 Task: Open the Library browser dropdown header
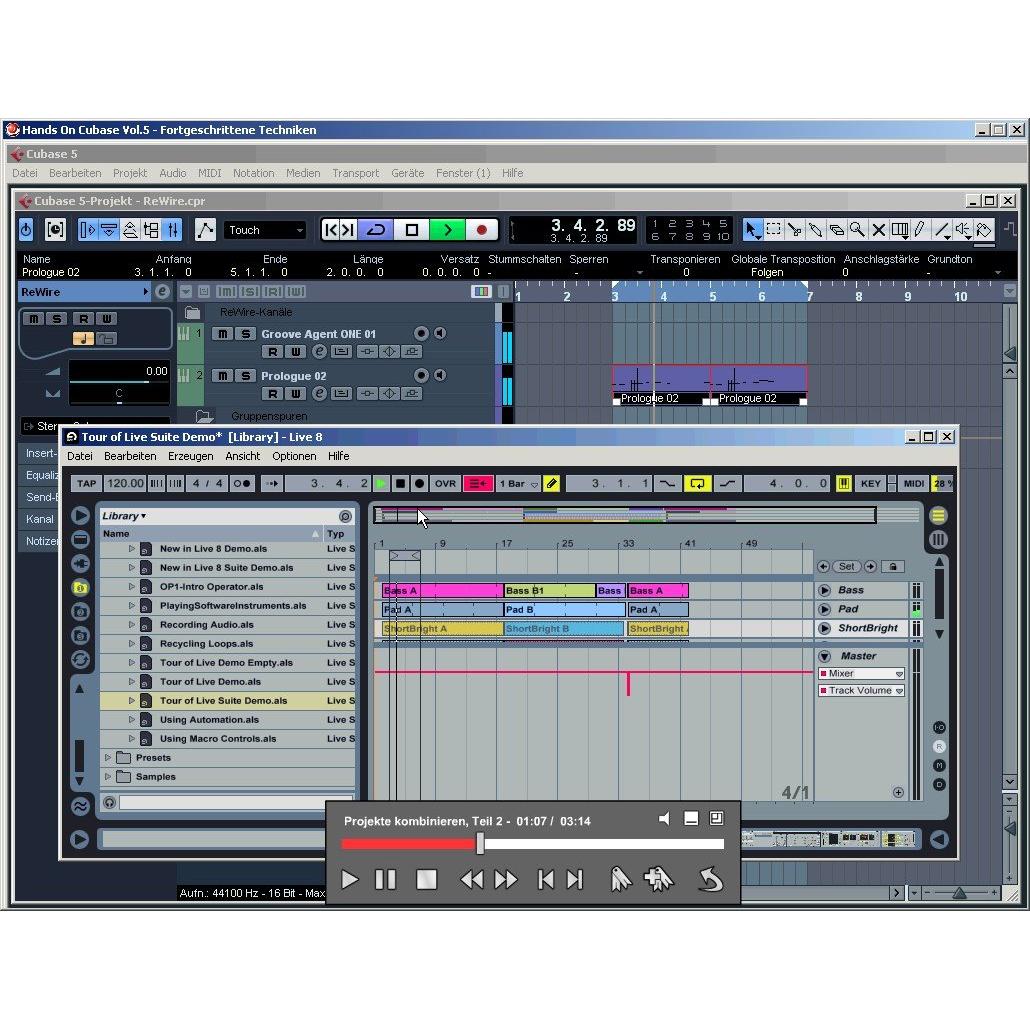click(x=124, y=516)
